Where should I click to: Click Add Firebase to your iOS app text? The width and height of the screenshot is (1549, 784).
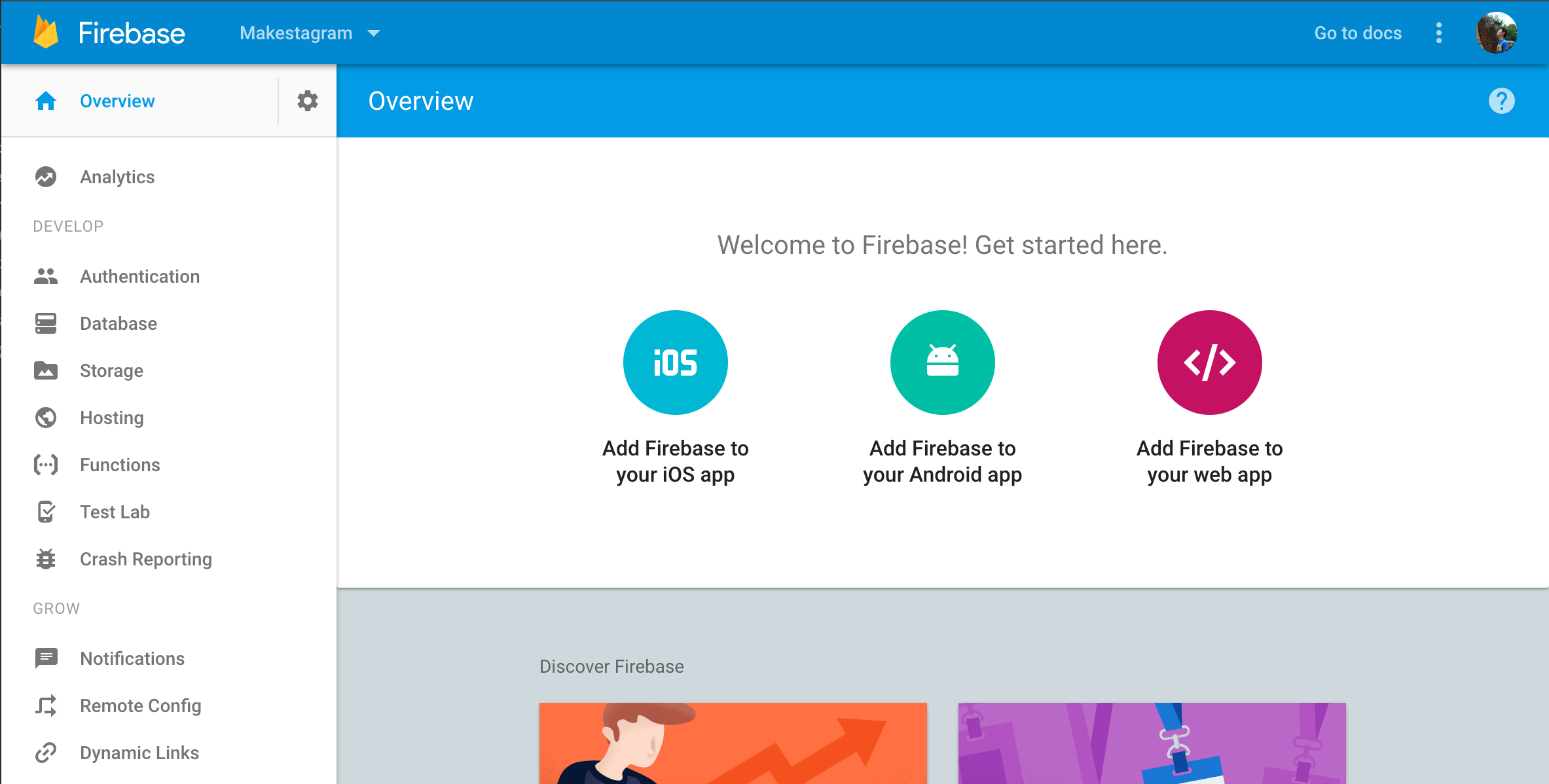point(676,461)
